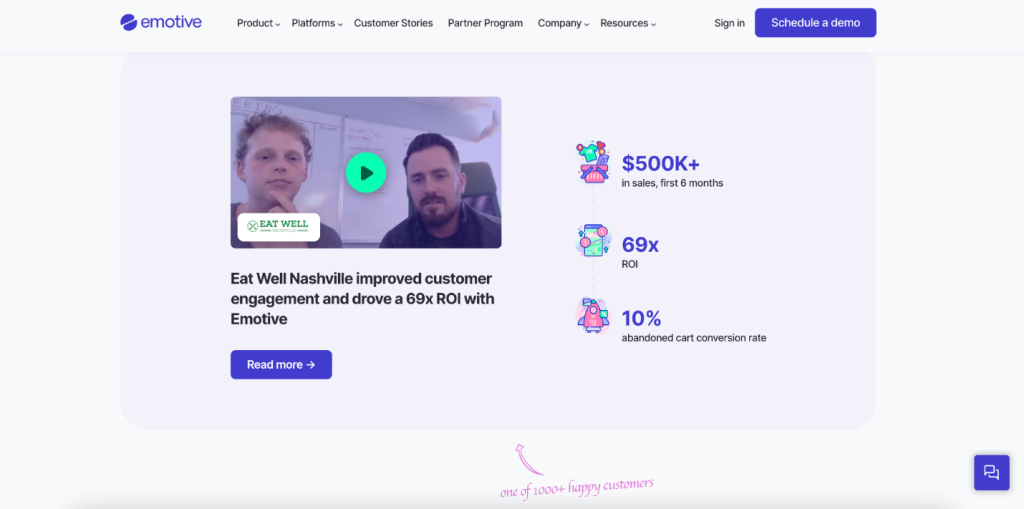The image size is (1024, 509).
Task: Click the 'ROI' label under 69x
Action: (630, 265)
